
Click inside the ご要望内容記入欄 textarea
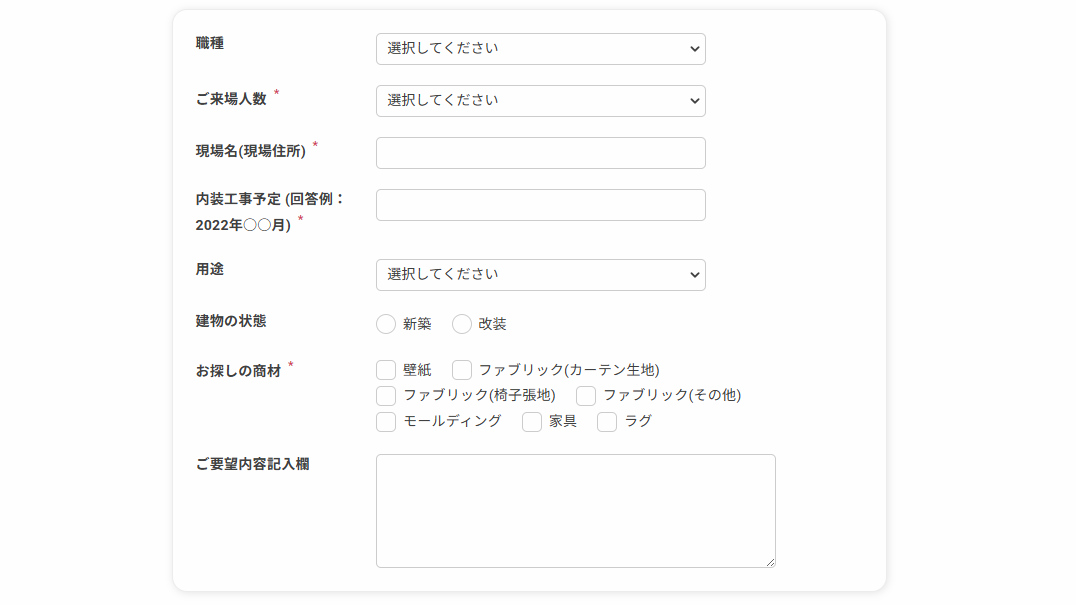pyautogui.click(x=576, y=511)
